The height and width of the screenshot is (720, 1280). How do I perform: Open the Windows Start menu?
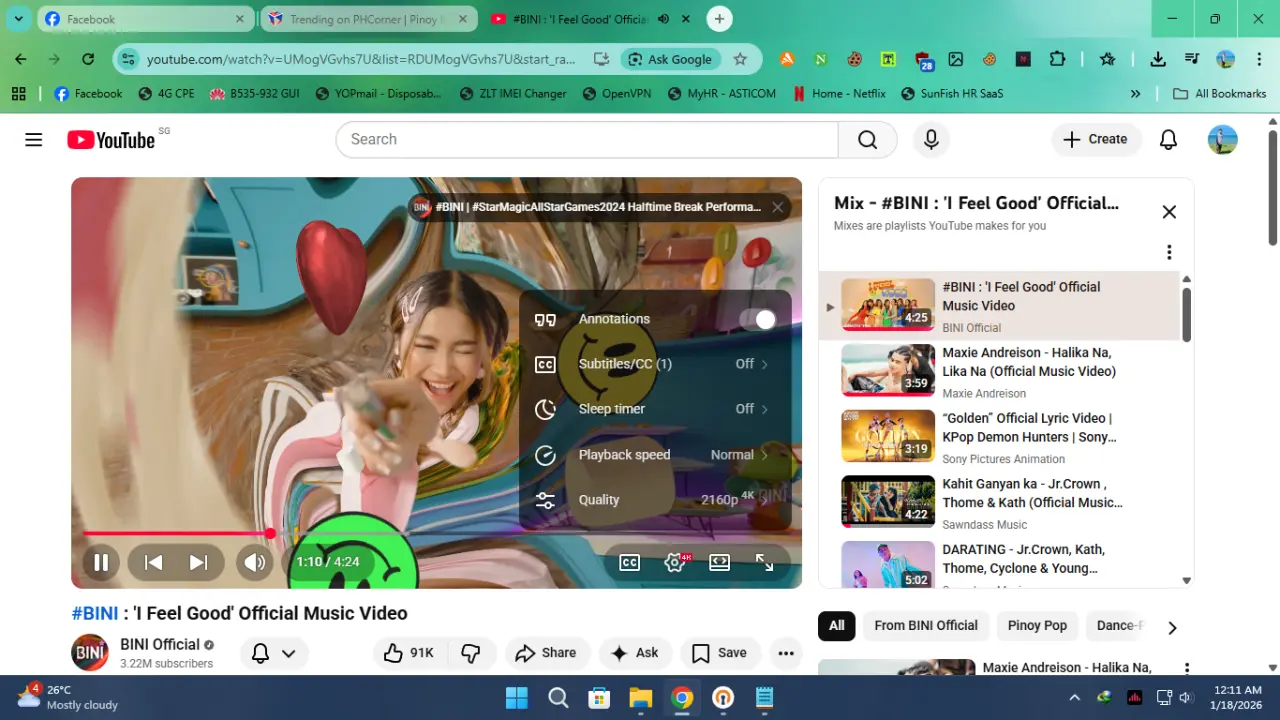[x=517, y=698]
